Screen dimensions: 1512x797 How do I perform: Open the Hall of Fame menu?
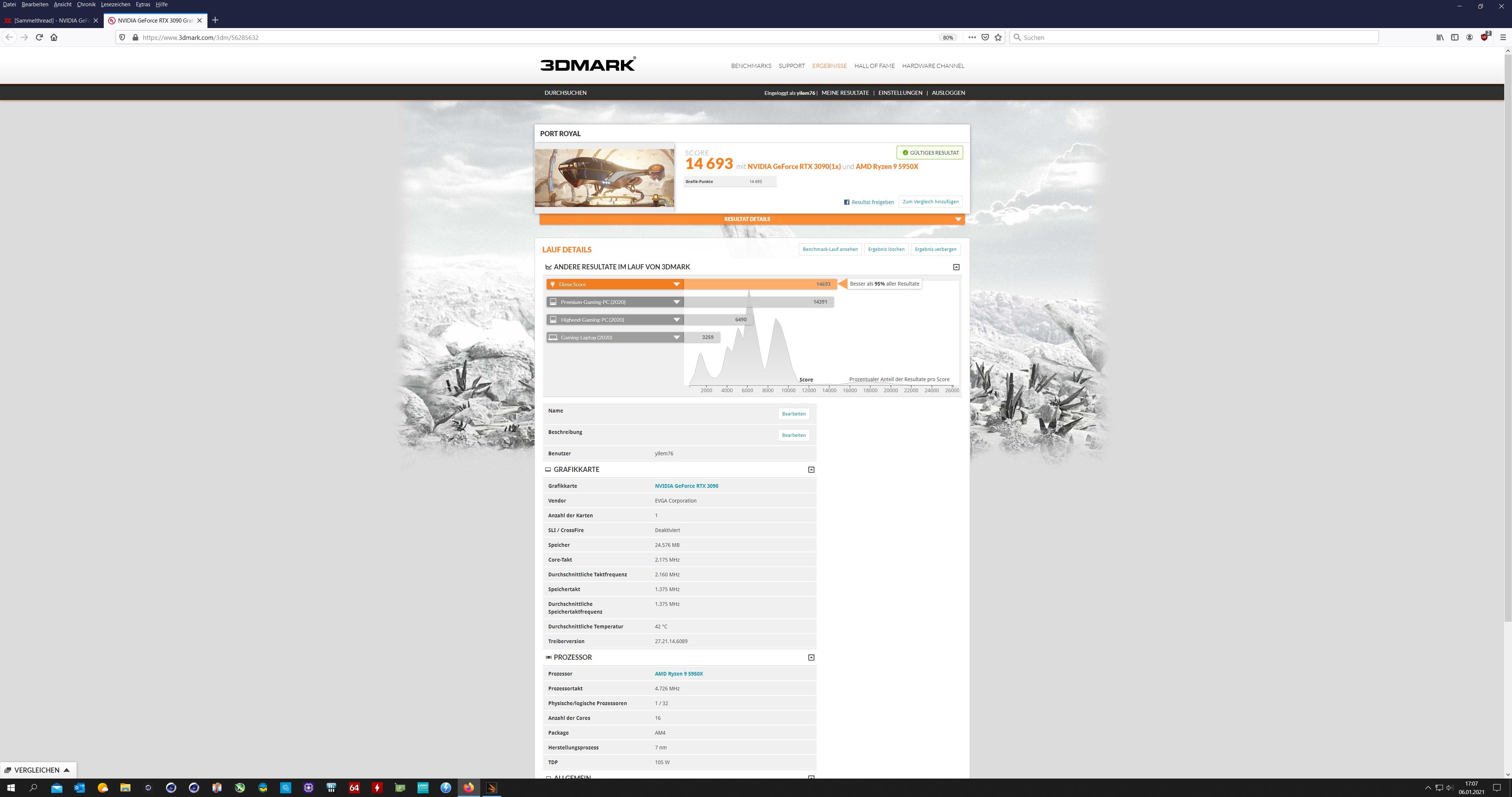(x=874, y=66)
